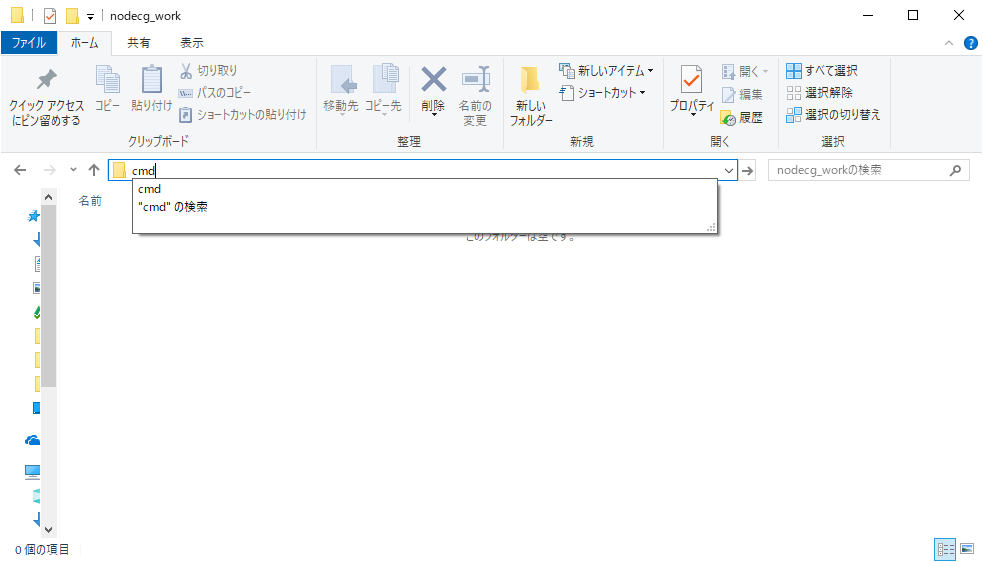The height and width of the screenshot is (562, 983).
Task: Open the Move to (移動先) menu
Action: pos(340,90)
